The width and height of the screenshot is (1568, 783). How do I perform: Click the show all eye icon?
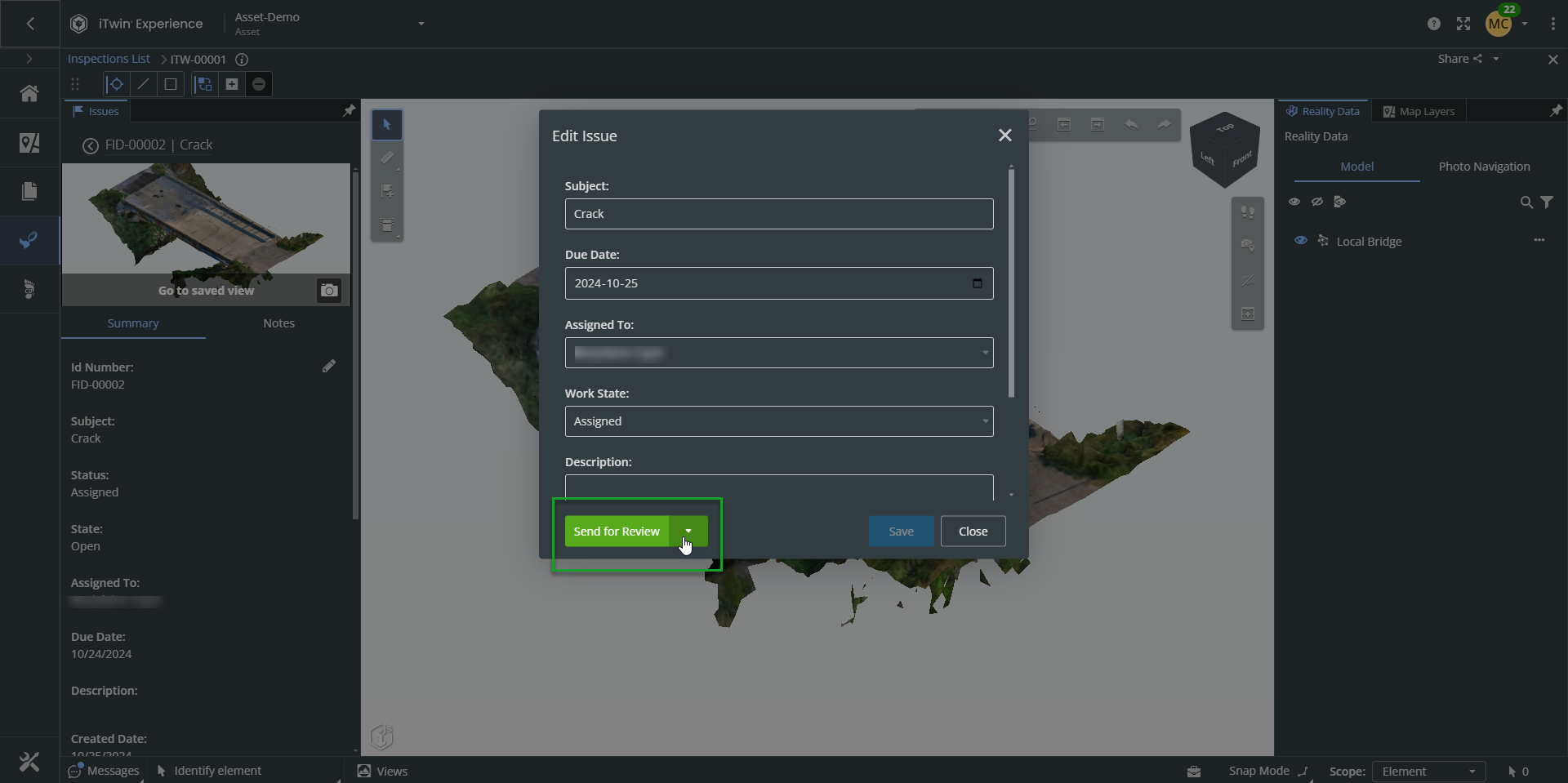point(1294,202)
